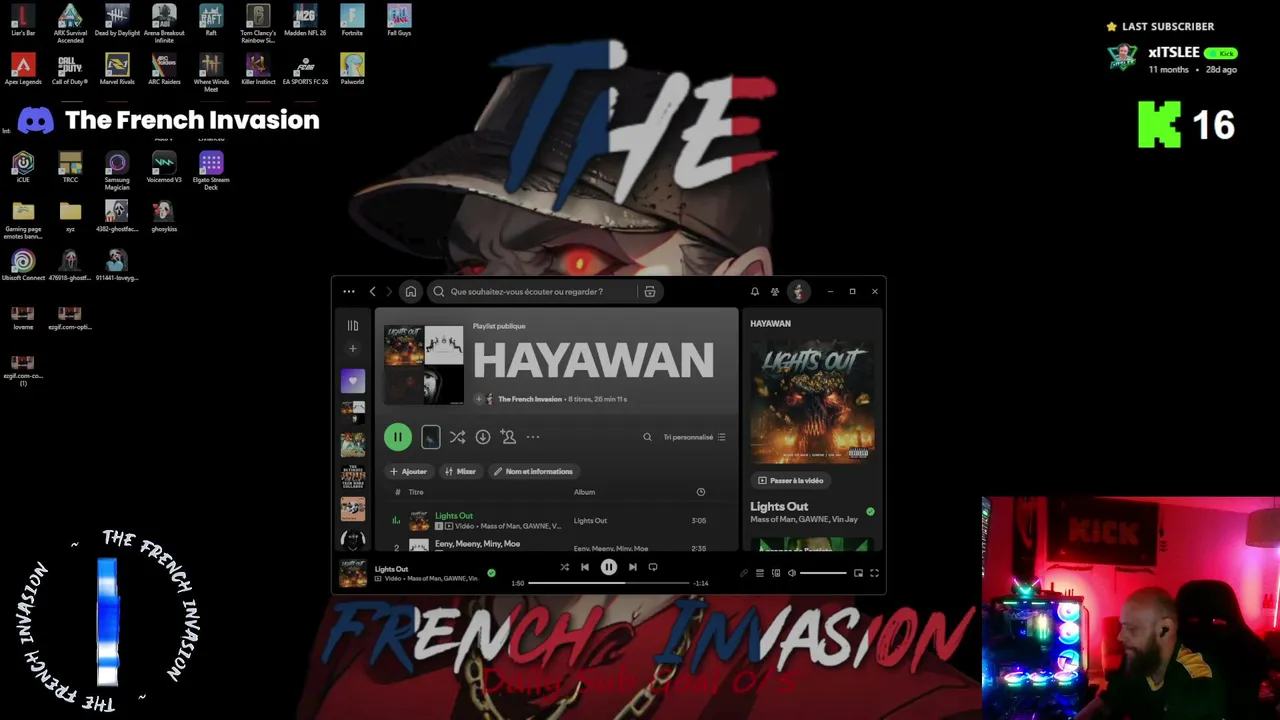Image resolution: width=1280 pixels, height=720 pixels.
Task: Launch Elgato Stream Deck desktop shortcut
Action: (x=211, y=170)
